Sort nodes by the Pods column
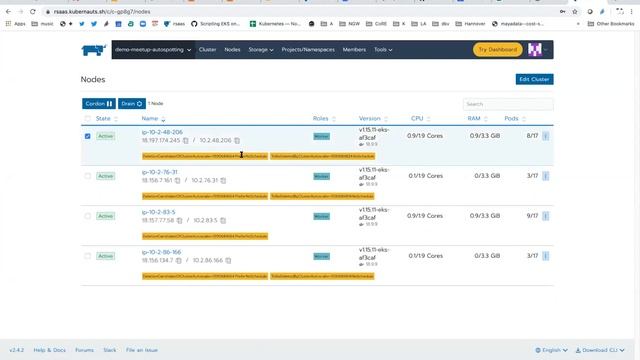 coord(515,118)
